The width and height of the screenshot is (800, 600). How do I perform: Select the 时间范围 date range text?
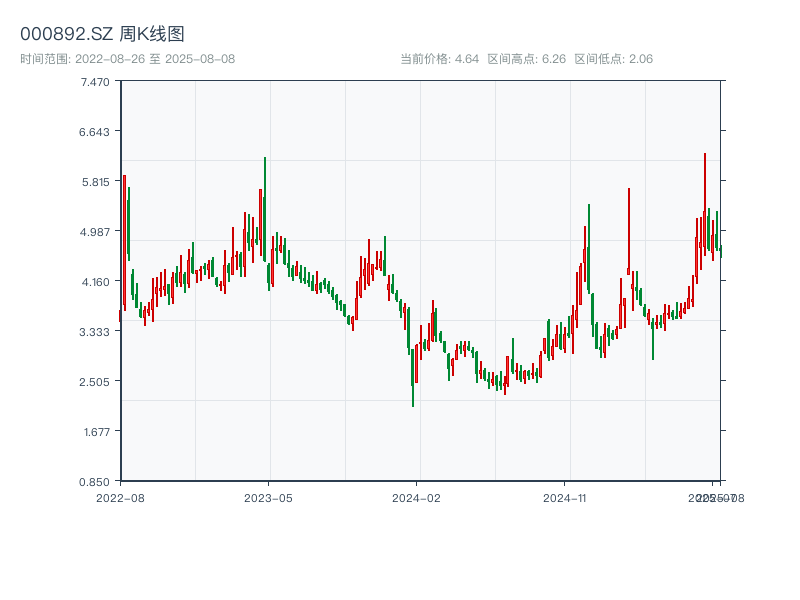pos(127,59)
